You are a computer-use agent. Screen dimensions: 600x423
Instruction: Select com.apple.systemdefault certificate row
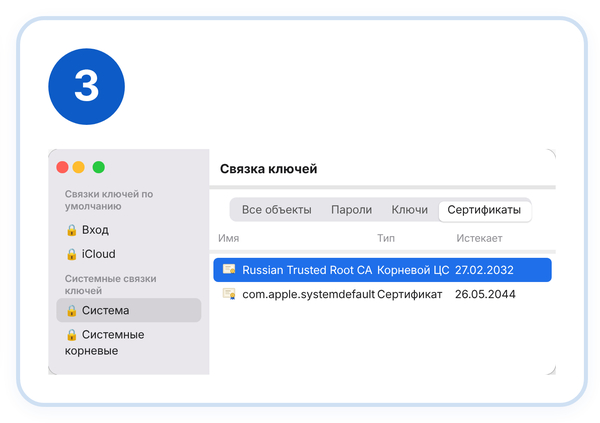[382, 294]
